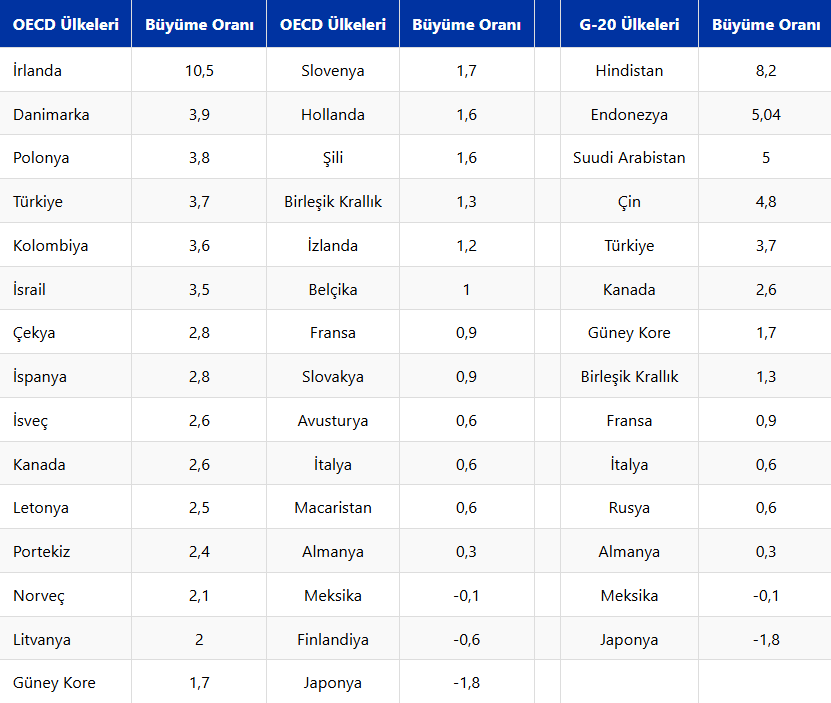
Task: Select the Danimarka cell
Action: pos(51,115)
